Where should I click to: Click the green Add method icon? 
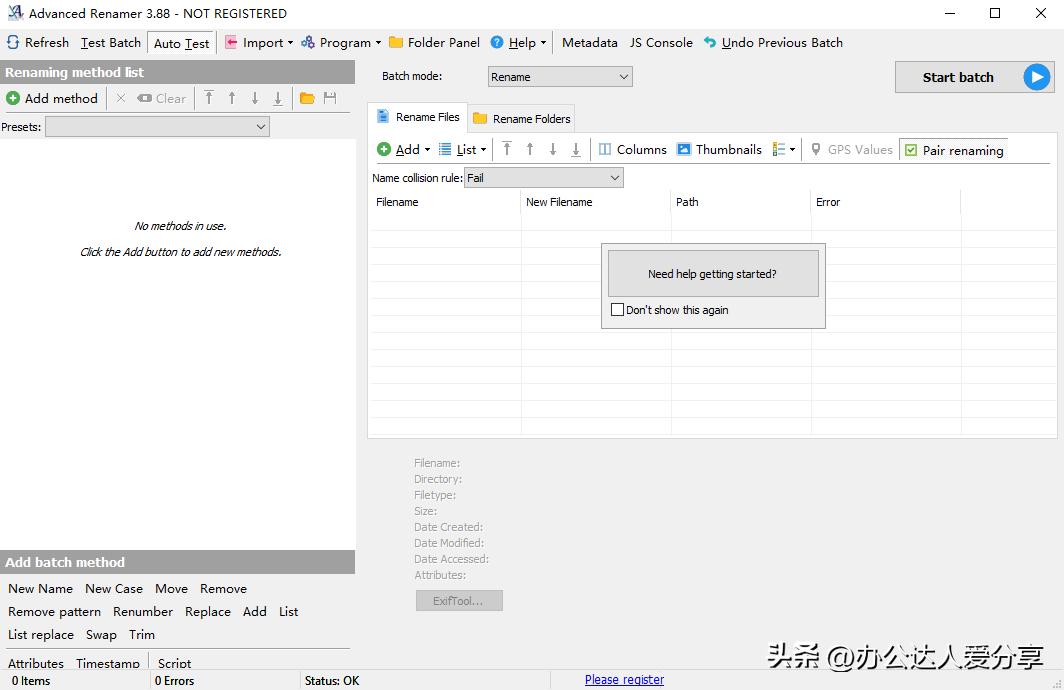pyautogui.click(x=13, y=98)
